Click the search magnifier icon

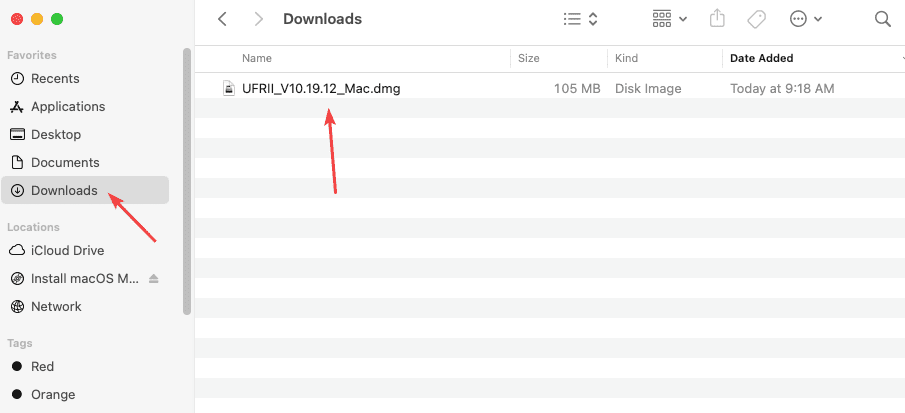[882, 19]
